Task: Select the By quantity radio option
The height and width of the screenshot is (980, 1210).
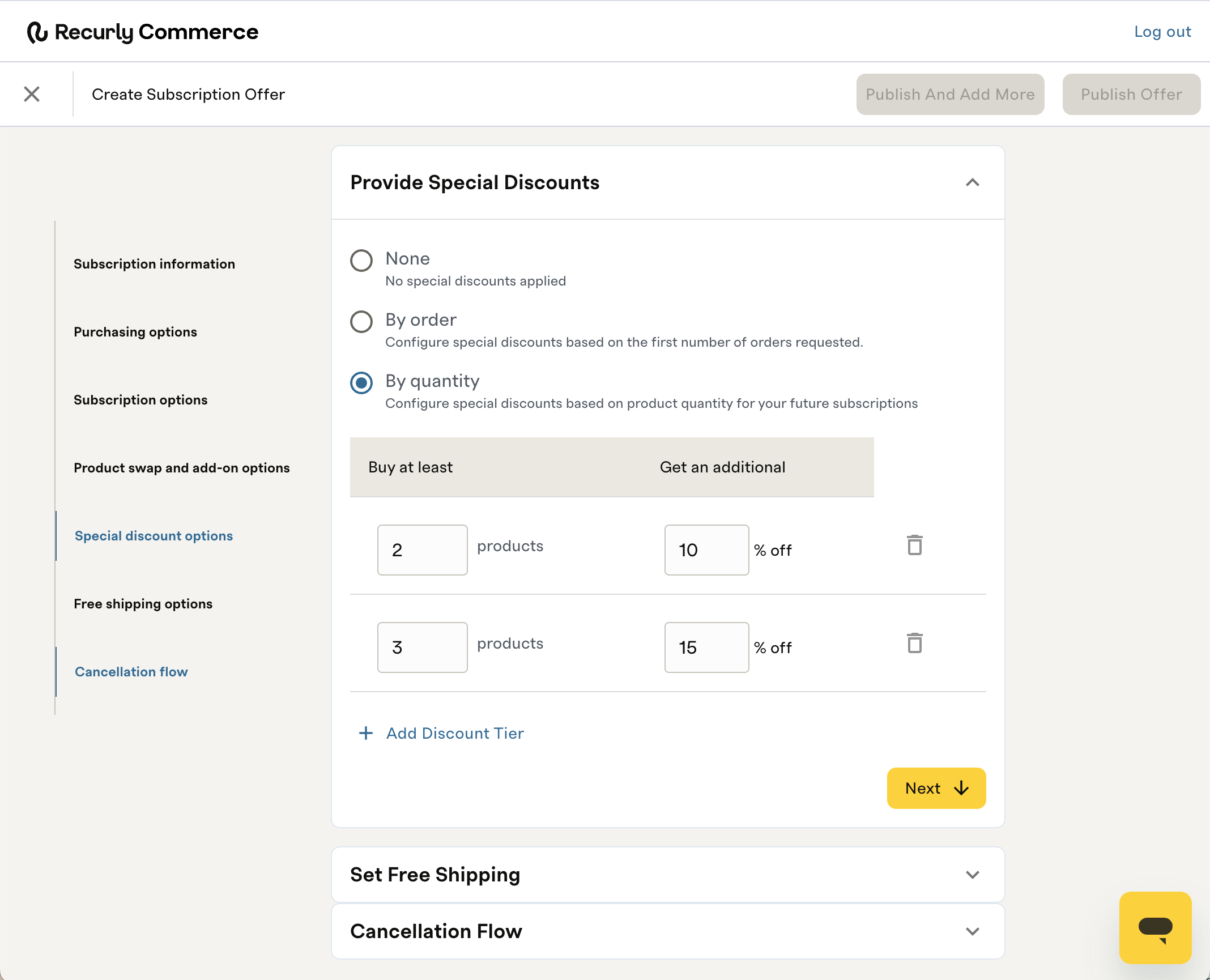Action: pyautogui.click(x=361, y=383)
